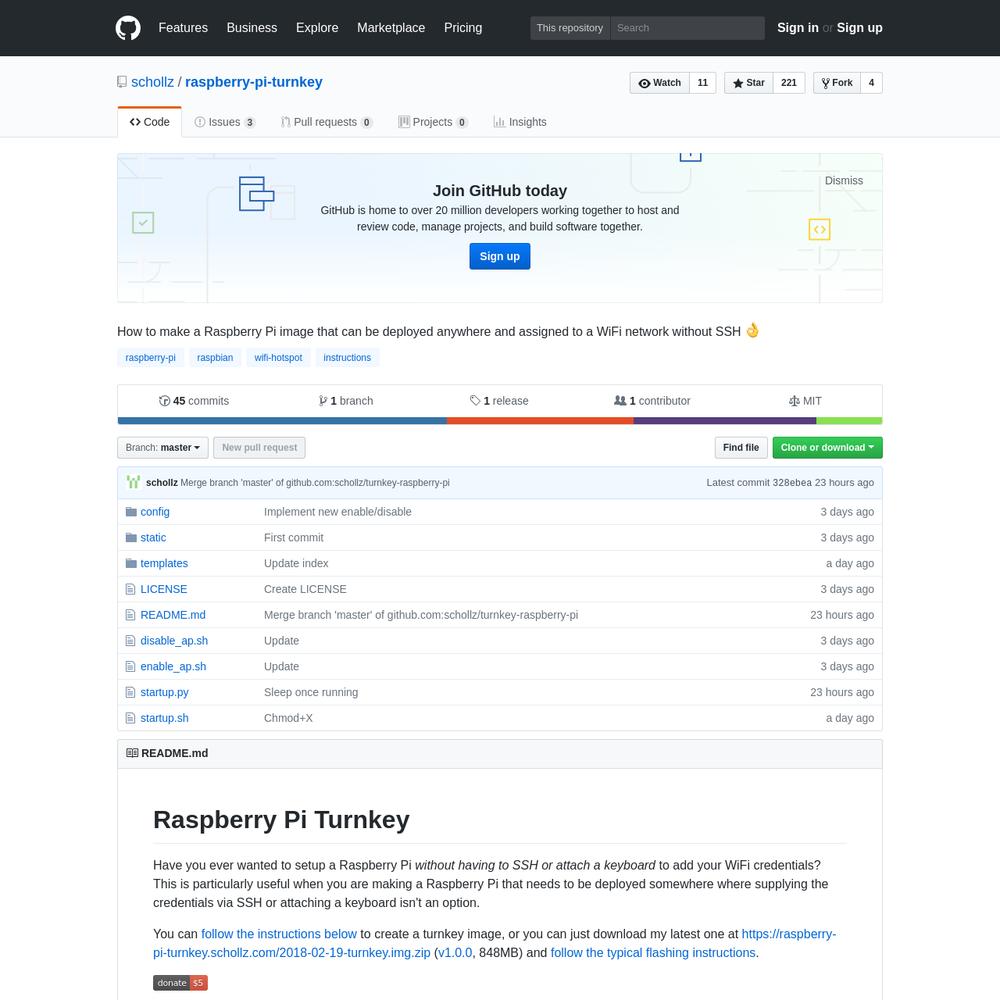Open the MIT license link

[805, 401]
